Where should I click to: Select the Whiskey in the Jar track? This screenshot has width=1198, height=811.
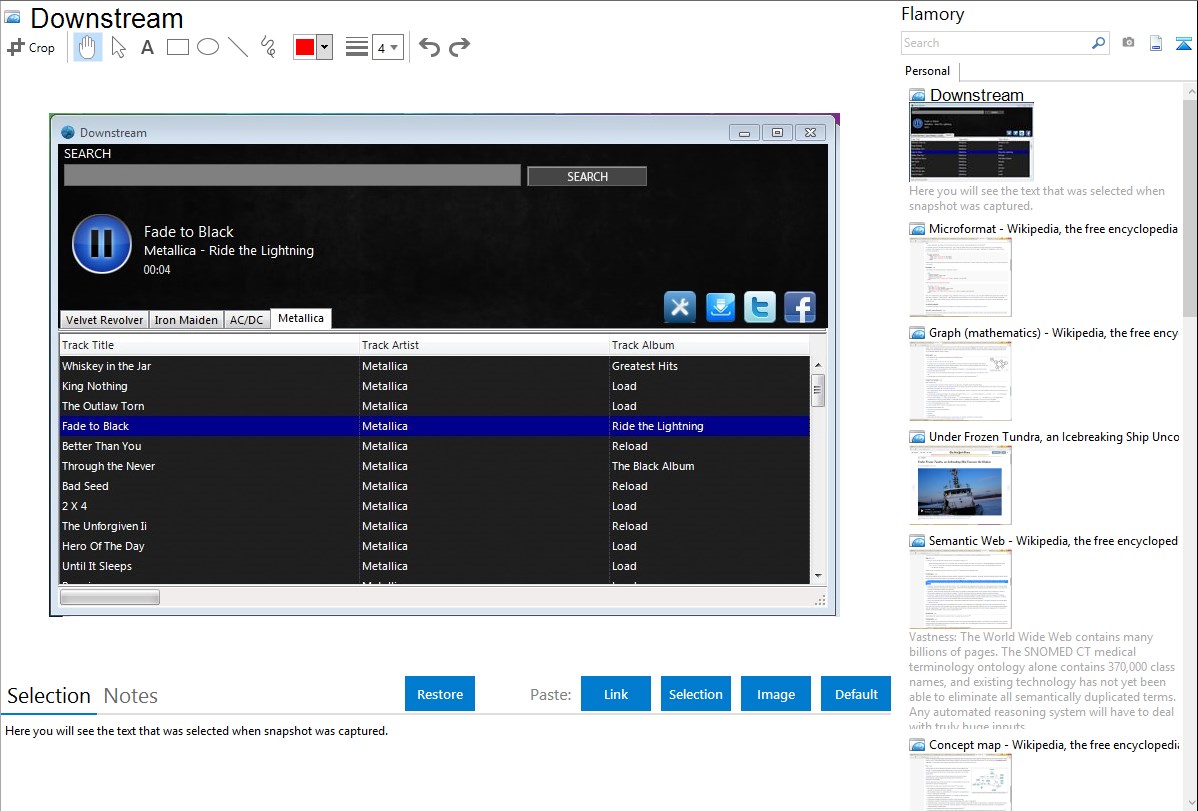[434, 366]
